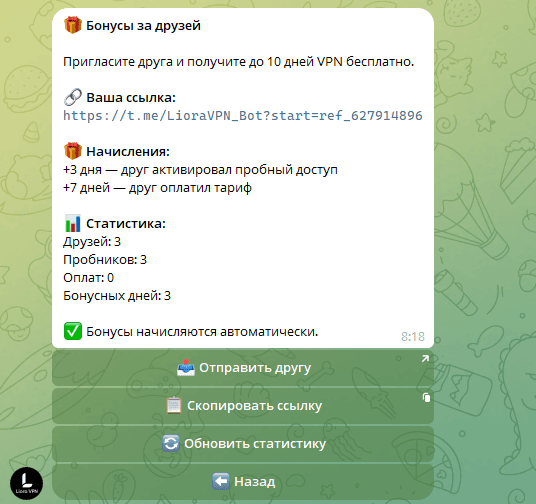The image size is (536, 504).
Task: Click the clipboard emoji on Скопировать ссылку
Action: (174, 406)
